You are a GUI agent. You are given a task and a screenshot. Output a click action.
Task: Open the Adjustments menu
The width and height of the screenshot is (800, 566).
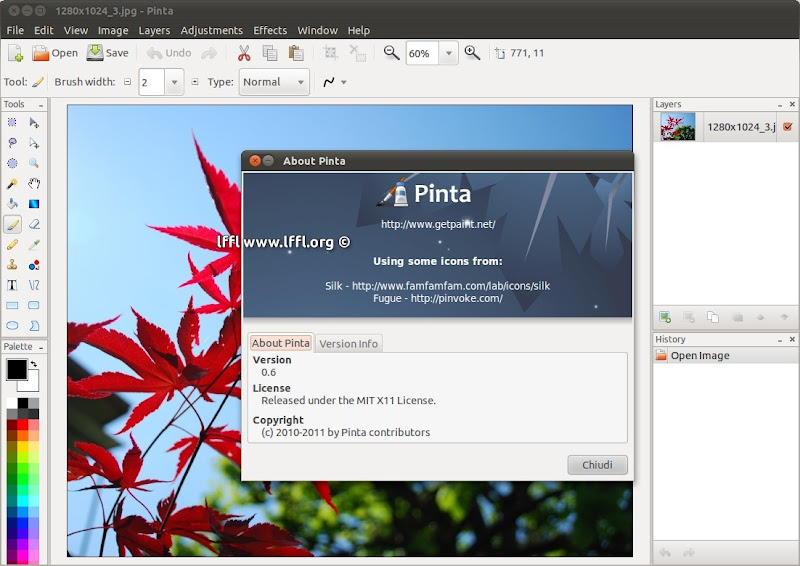pyautogui.click(x=212, y=31)
